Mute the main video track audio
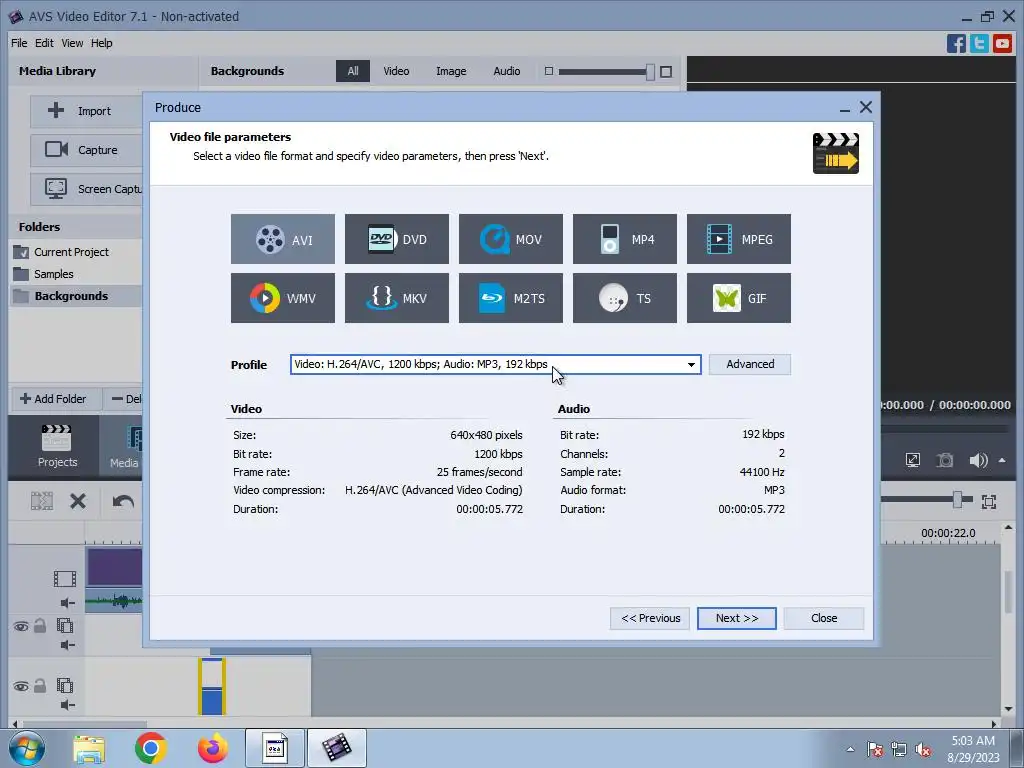 point(67,603)
